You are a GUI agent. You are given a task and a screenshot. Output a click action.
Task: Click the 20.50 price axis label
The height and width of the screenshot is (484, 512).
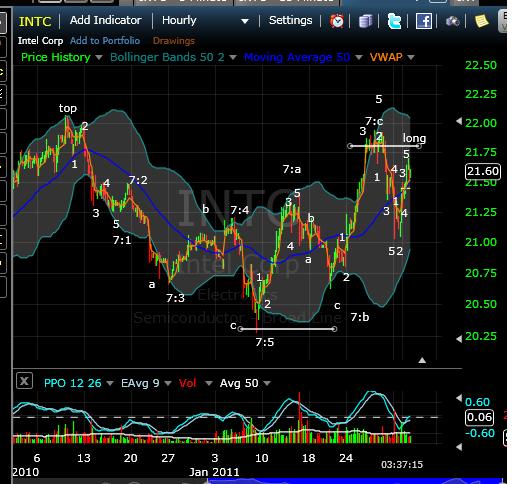[x=481, y=304]
